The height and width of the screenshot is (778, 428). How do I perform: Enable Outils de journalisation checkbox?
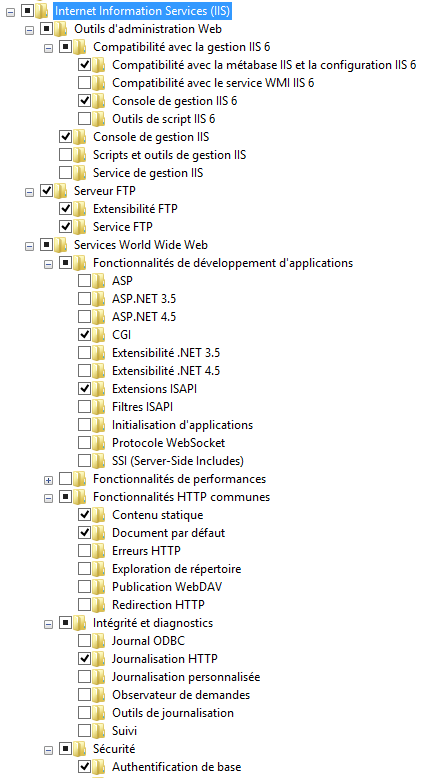point(84,713)
